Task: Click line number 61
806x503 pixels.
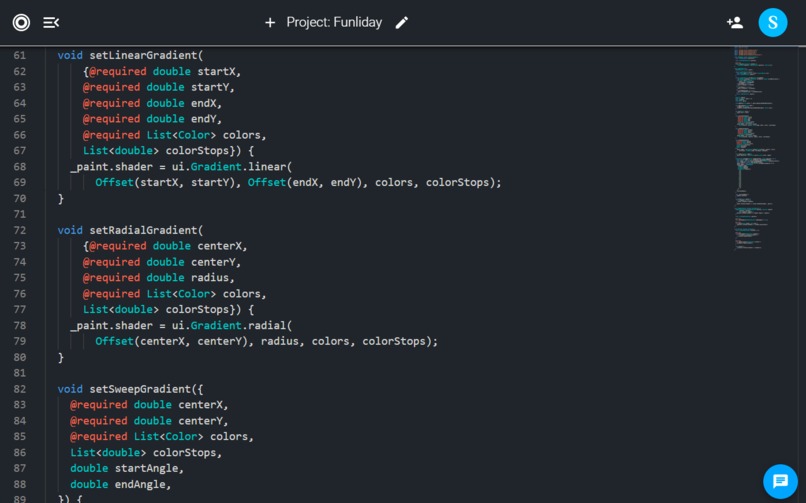Action: point(20,55)
